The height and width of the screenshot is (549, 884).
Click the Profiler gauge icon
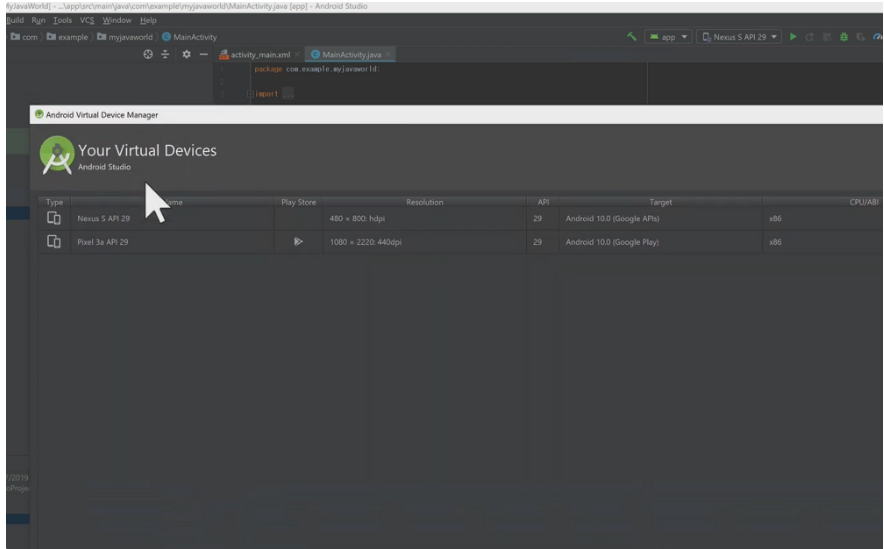878,37
